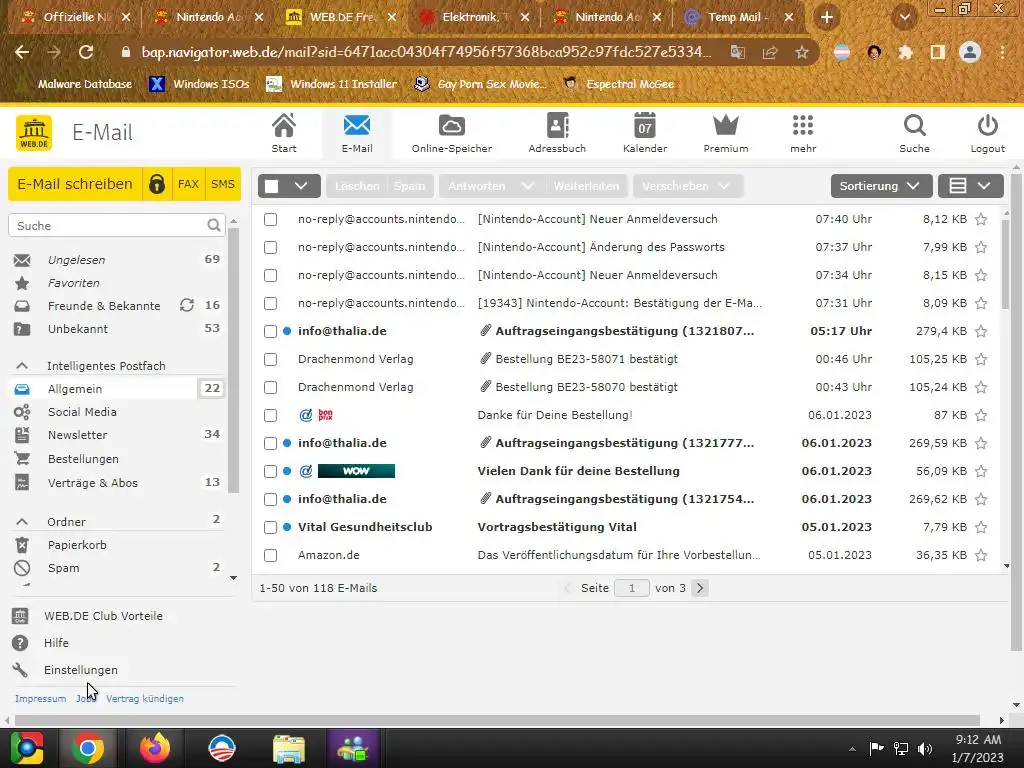Open the list view layout dropdown
The image size is (1024, 768).
click(970, 186)
